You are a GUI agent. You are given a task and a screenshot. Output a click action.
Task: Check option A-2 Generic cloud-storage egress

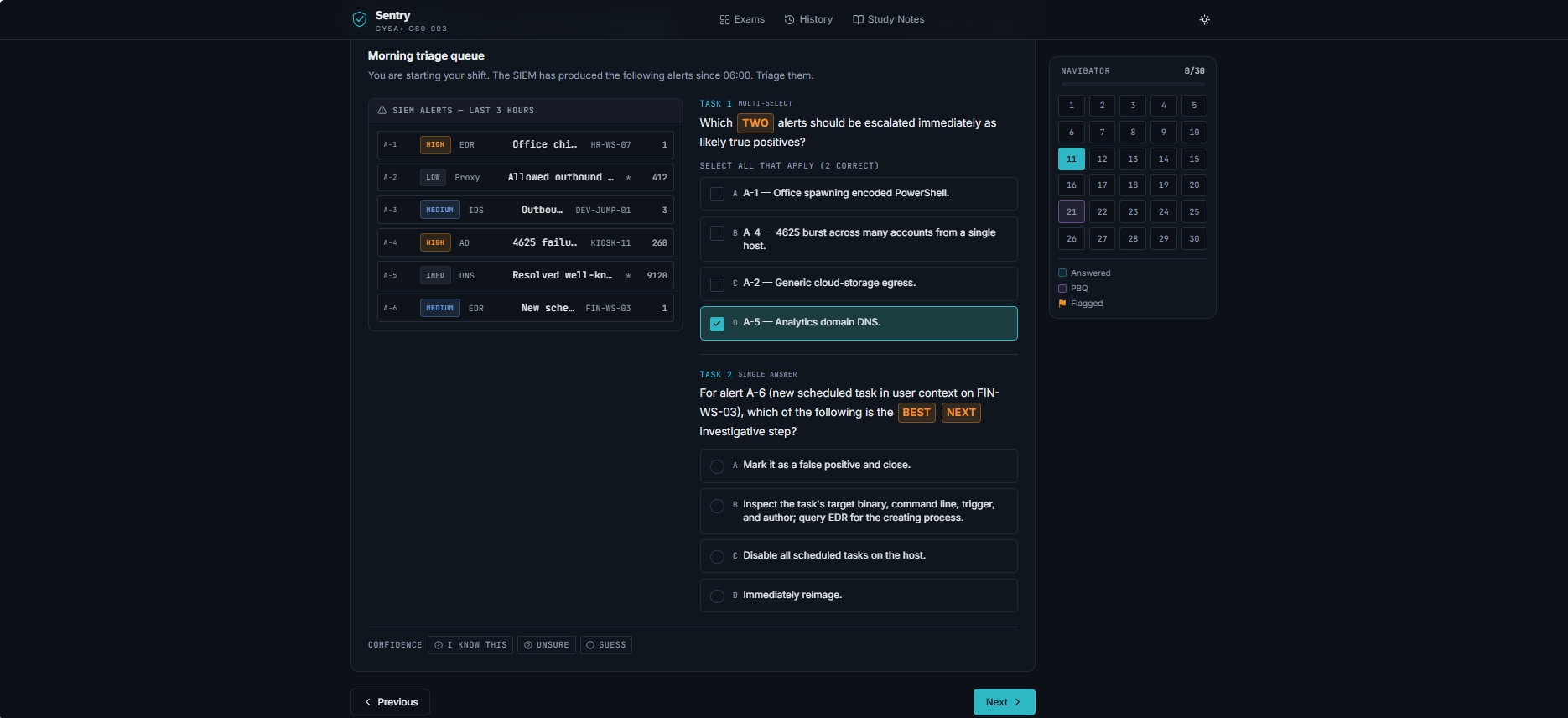tap(859, 284)
